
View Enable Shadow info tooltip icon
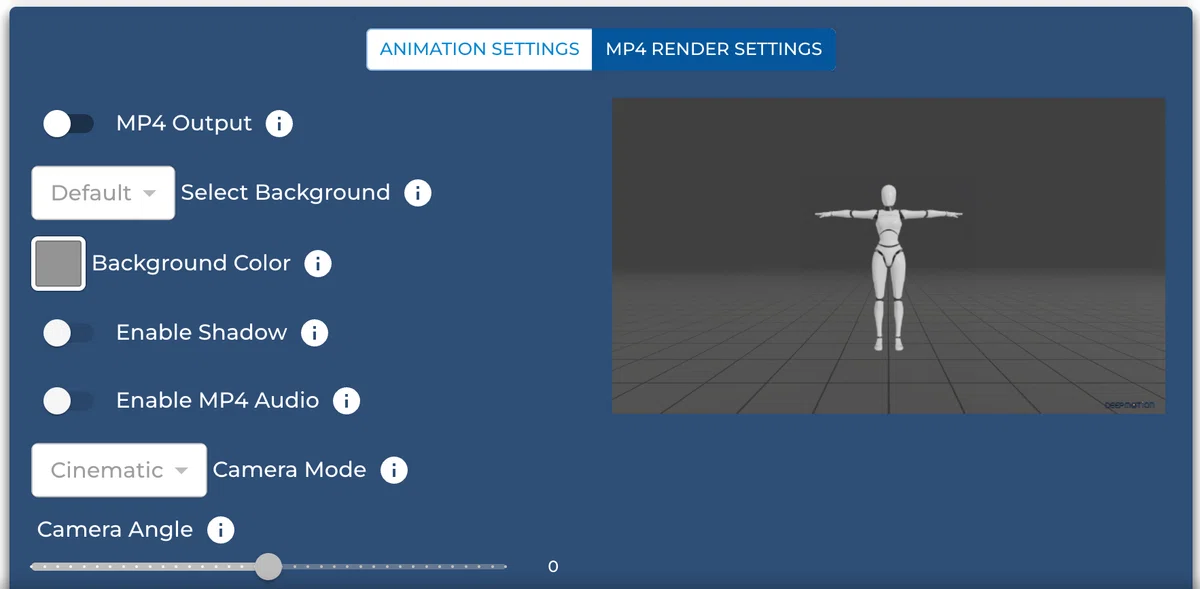click(314, 333)
